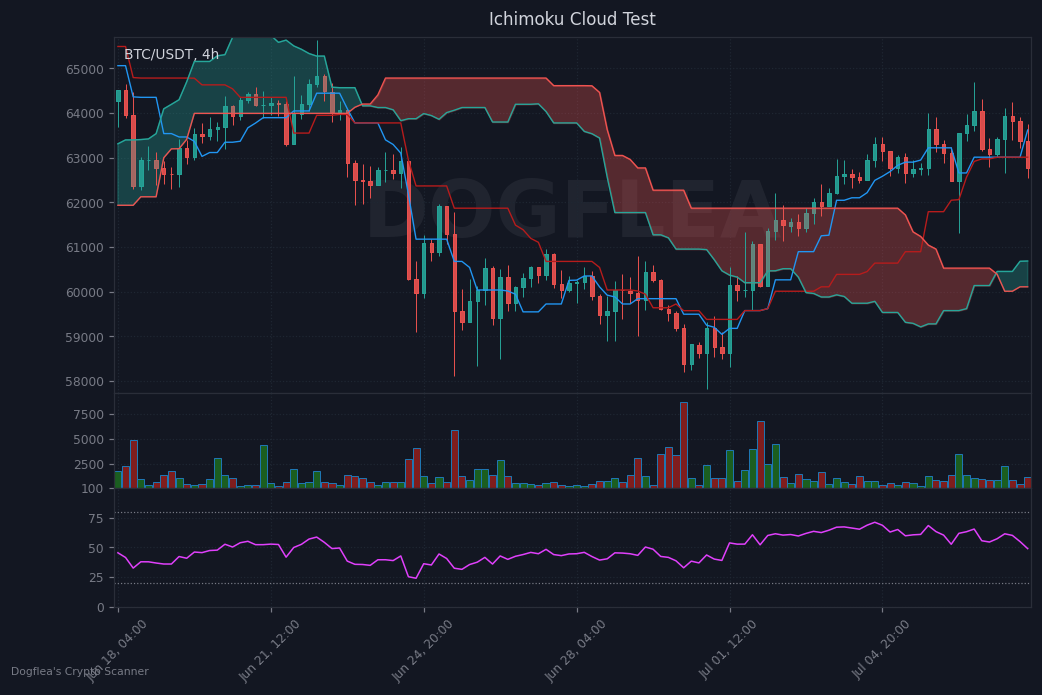
Task: Click the tallest red volume bar
Action: coord(684,445)
